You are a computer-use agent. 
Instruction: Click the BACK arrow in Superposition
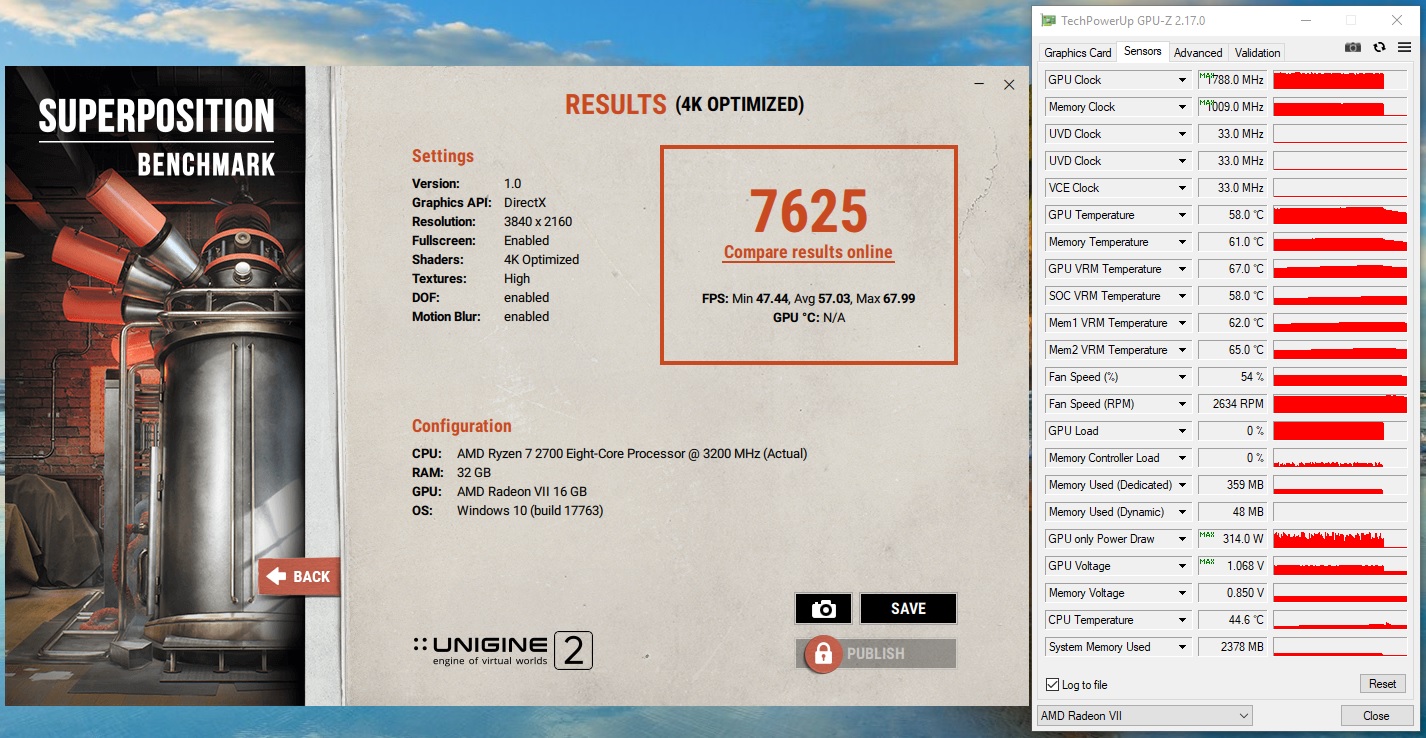pyautogui.click(x=298, y=576)
